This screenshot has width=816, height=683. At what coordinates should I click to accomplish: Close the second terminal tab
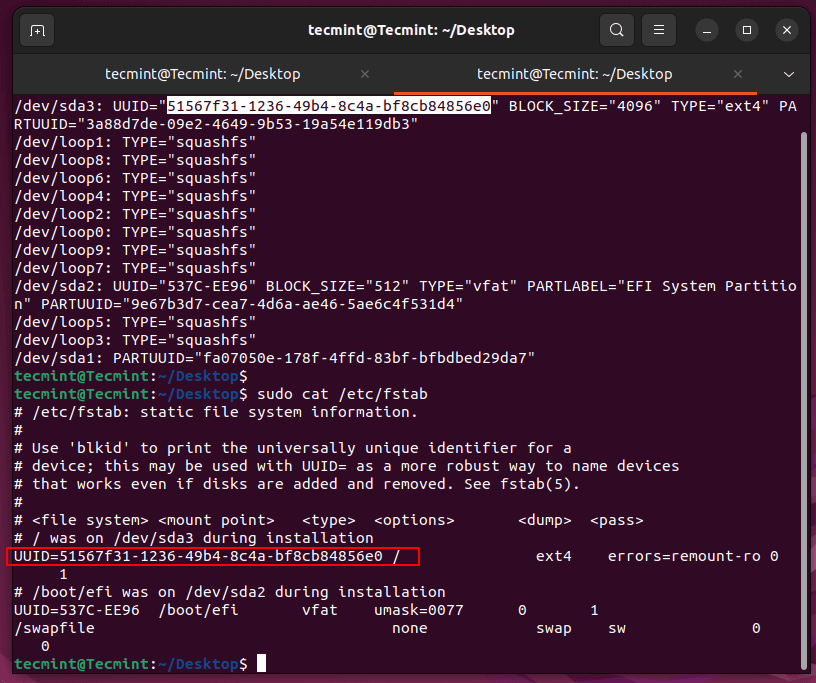[737, 74]
